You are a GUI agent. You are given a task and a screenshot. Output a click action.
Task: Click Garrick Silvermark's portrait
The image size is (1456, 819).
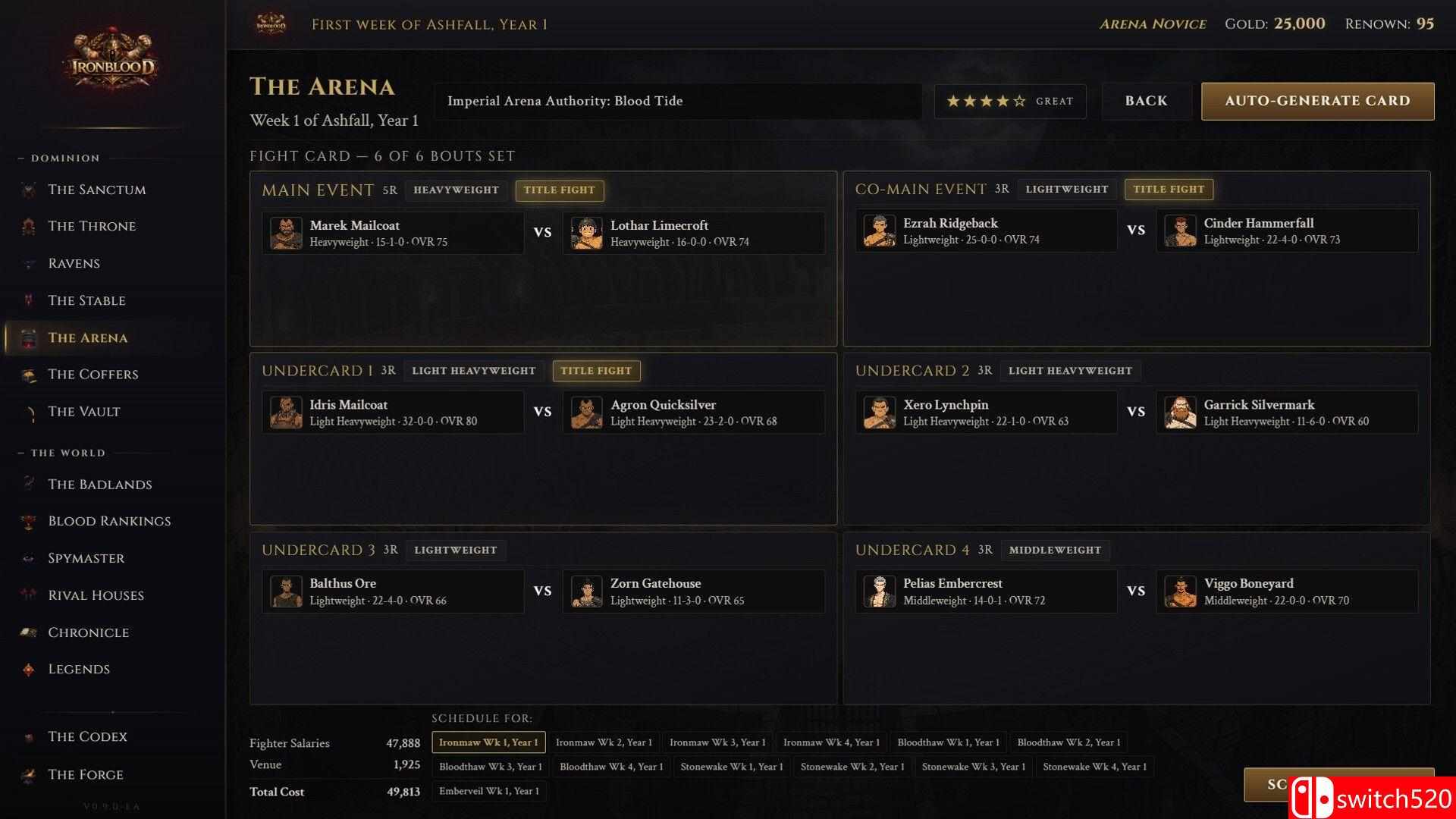pos(1181,413)
